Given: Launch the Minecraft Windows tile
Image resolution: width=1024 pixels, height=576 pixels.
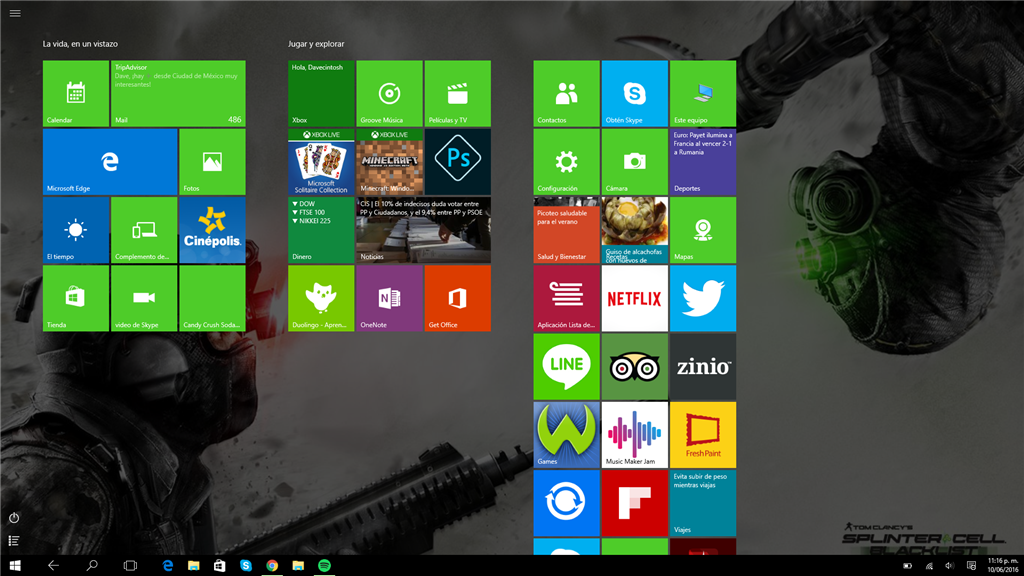Looking at the screenshot, I should (389, 161).
